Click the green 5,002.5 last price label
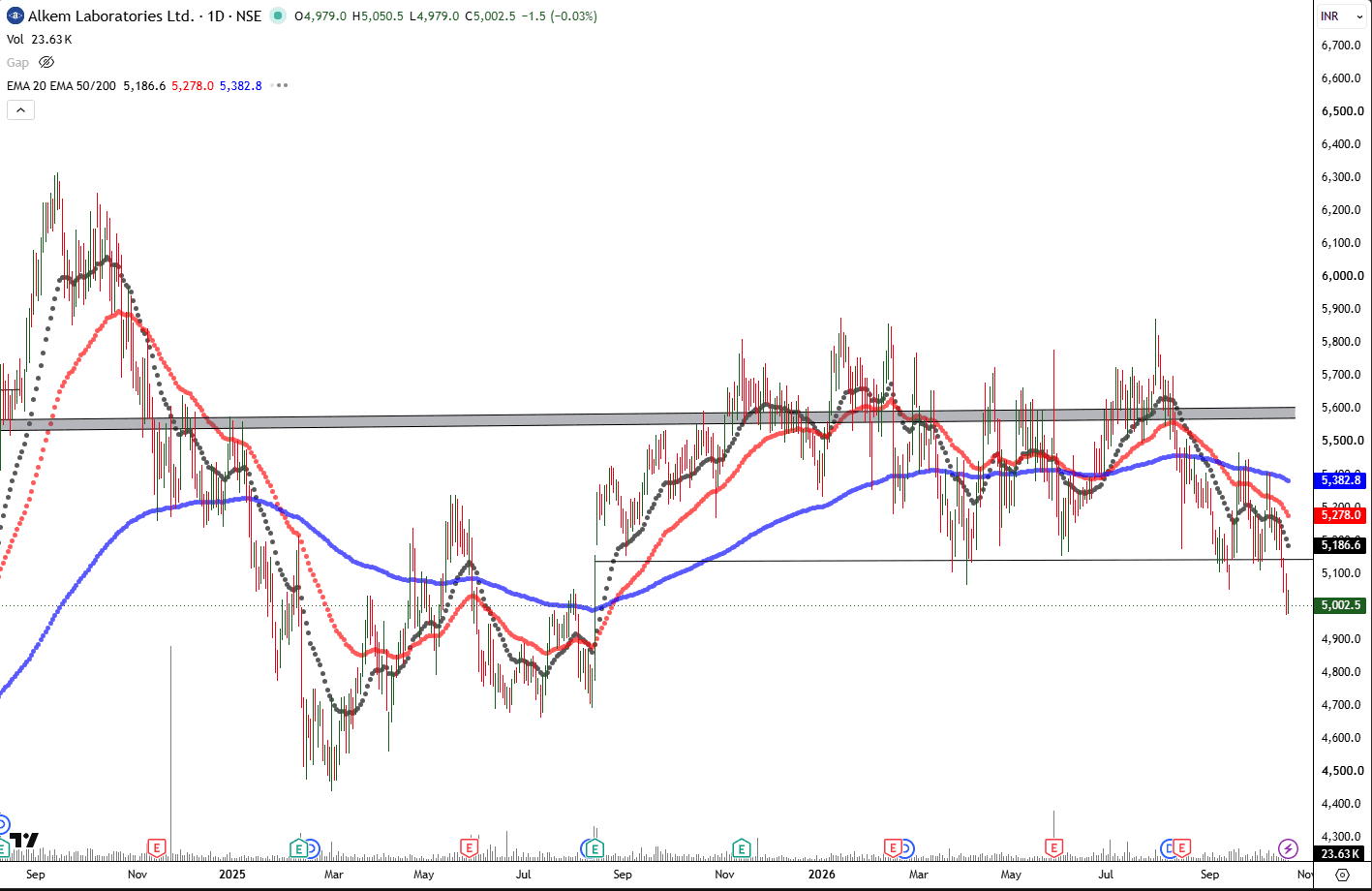1372x891 pixels. 1340,605
